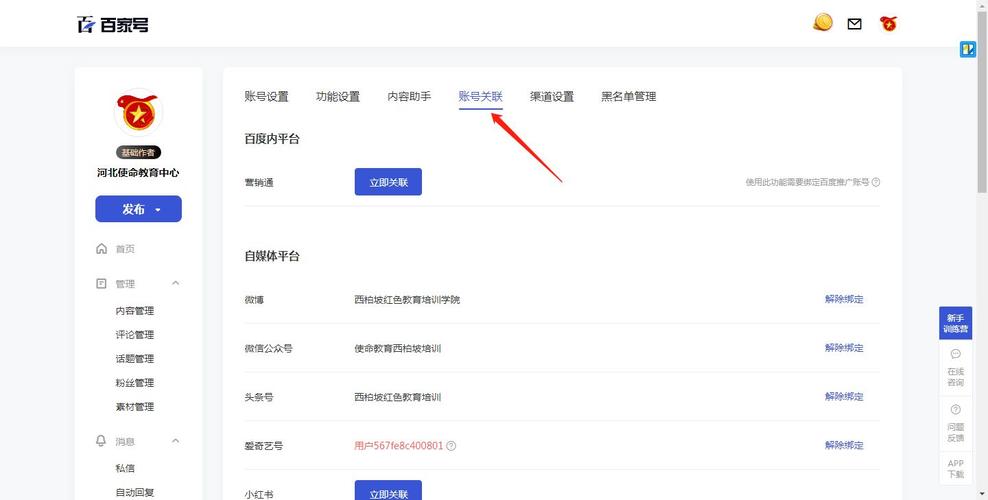Open the mail envelope icon
The height and width of the screenshot is (500, 988).
[x=854, y=24]
